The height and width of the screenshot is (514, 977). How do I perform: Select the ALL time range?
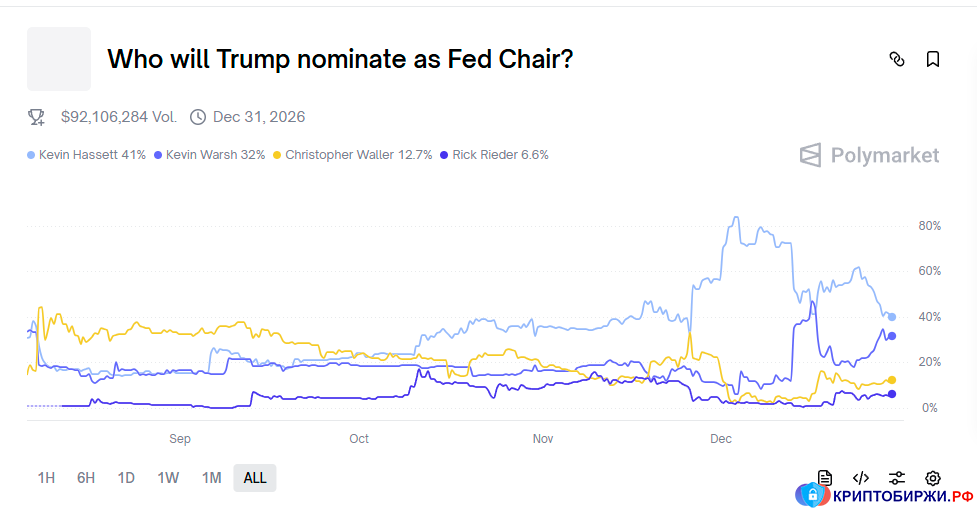tap(255, 478)
